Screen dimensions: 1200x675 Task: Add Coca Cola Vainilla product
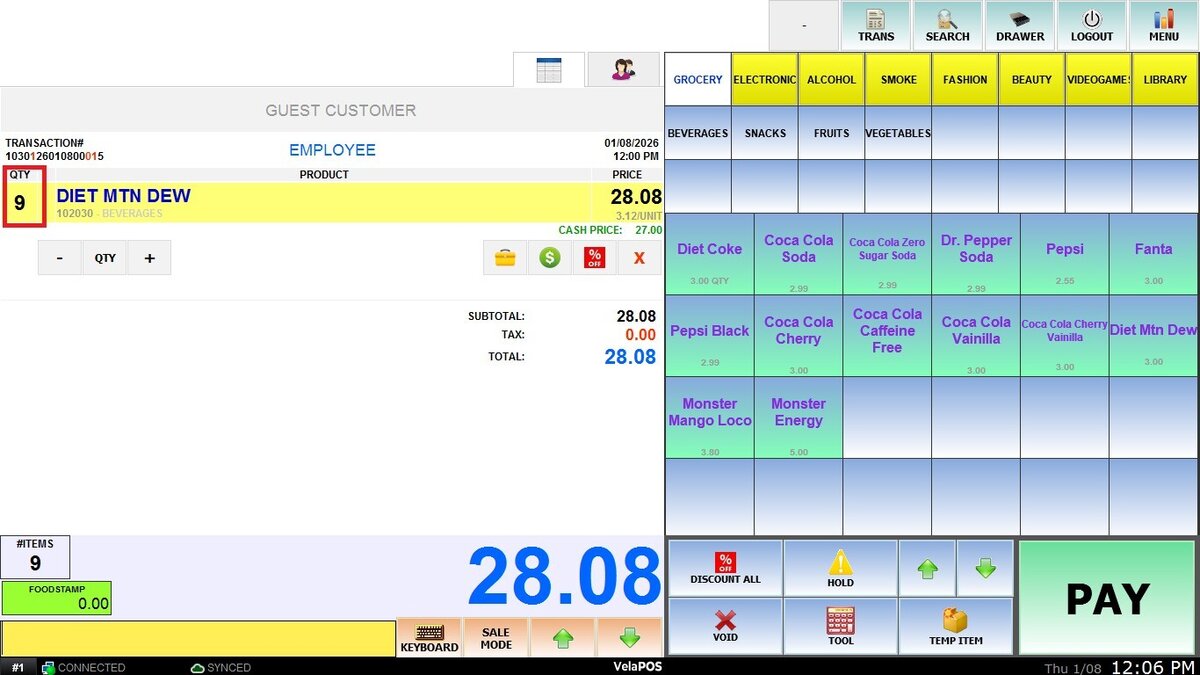point(976,336)
